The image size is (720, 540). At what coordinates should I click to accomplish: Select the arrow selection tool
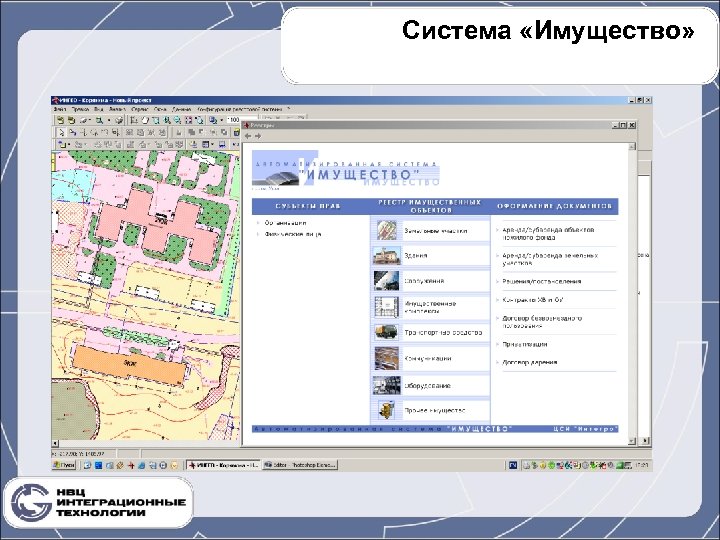[x=61, y=132]
